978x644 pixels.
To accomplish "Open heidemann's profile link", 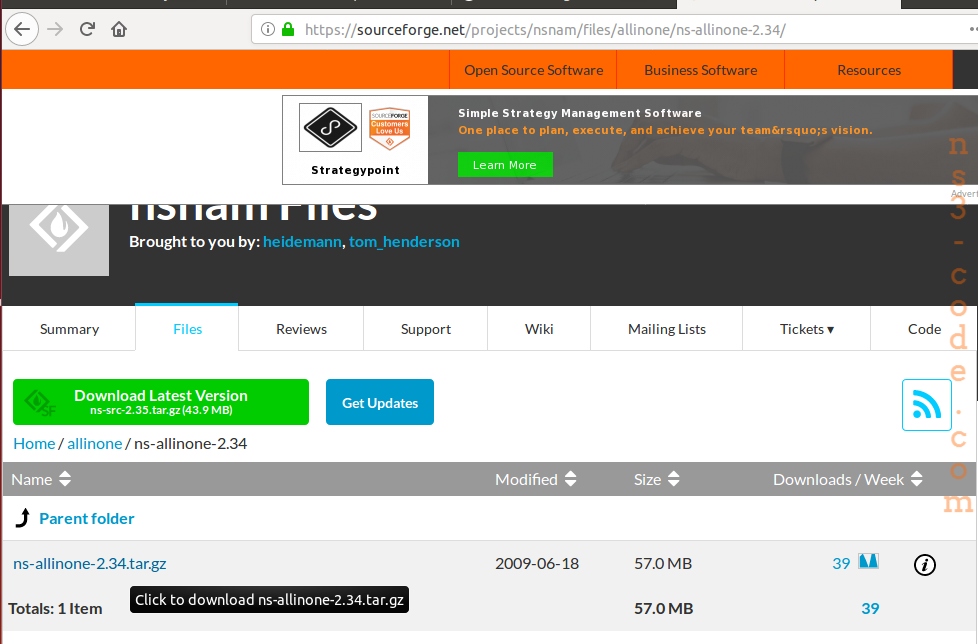I will (302, 241).
